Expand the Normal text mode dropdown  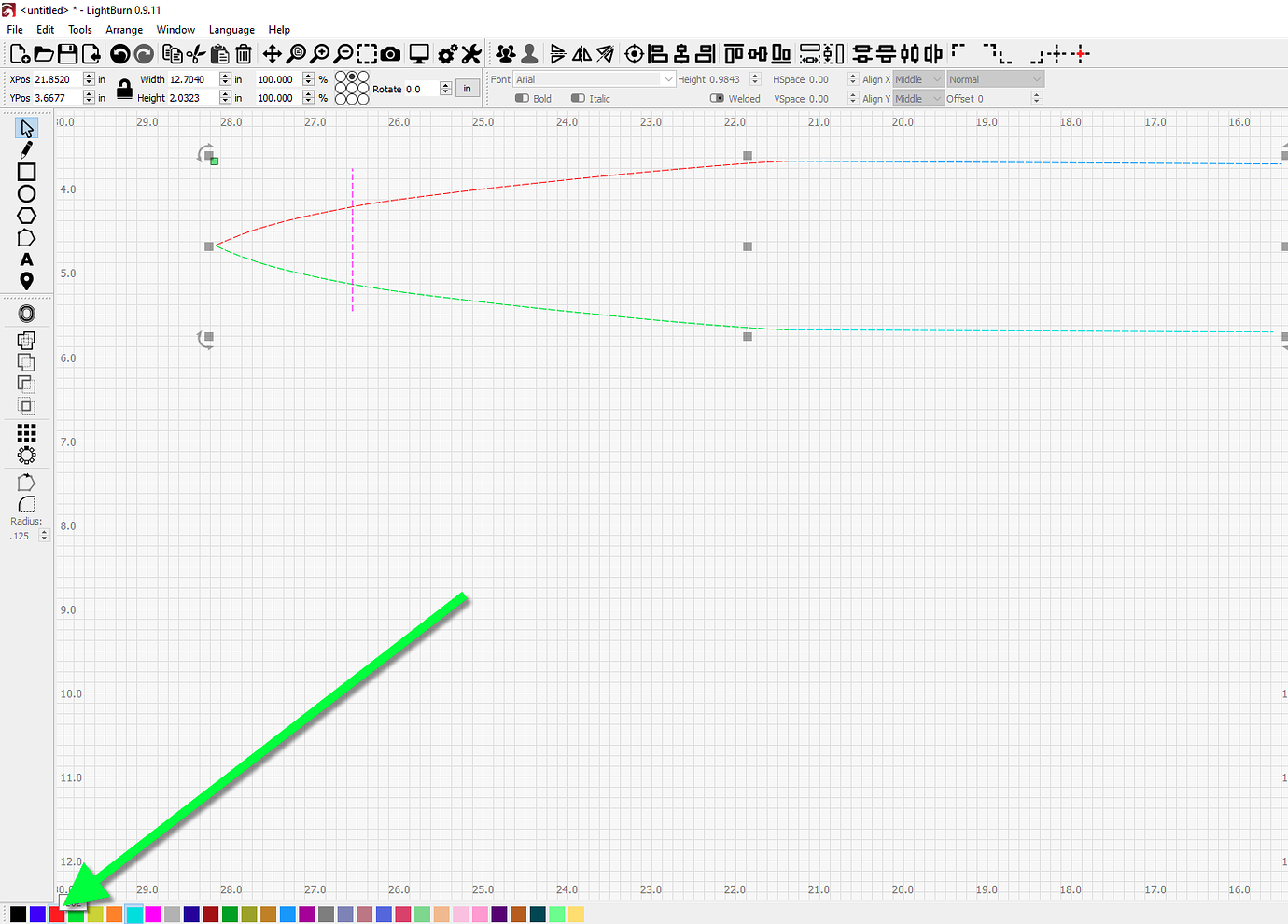tap(994, 78)
